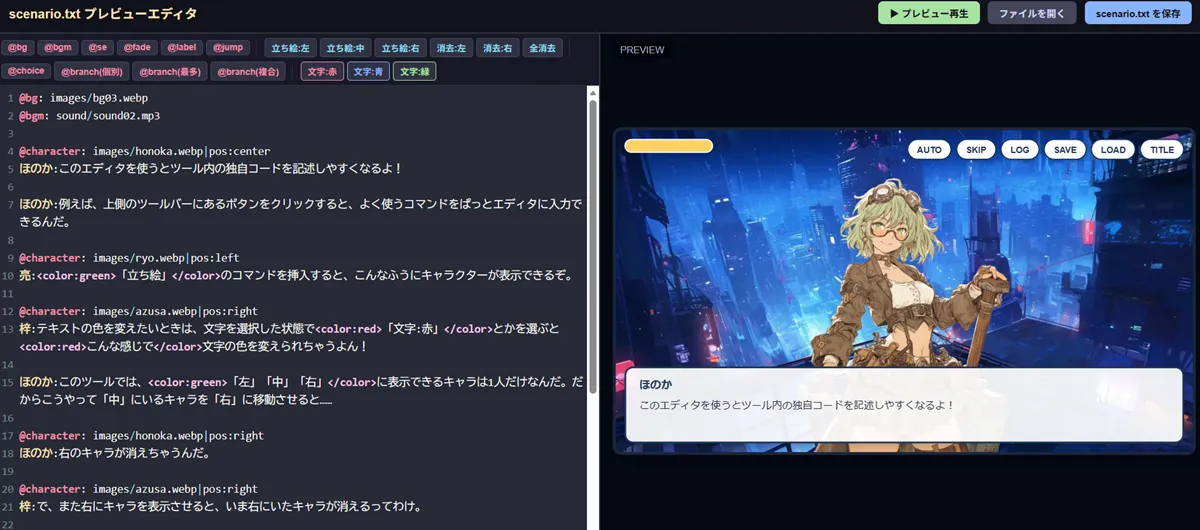Apply blue text color 文字:青
This screenshot has height=530, width=1200.
click(x=369, y=72)
